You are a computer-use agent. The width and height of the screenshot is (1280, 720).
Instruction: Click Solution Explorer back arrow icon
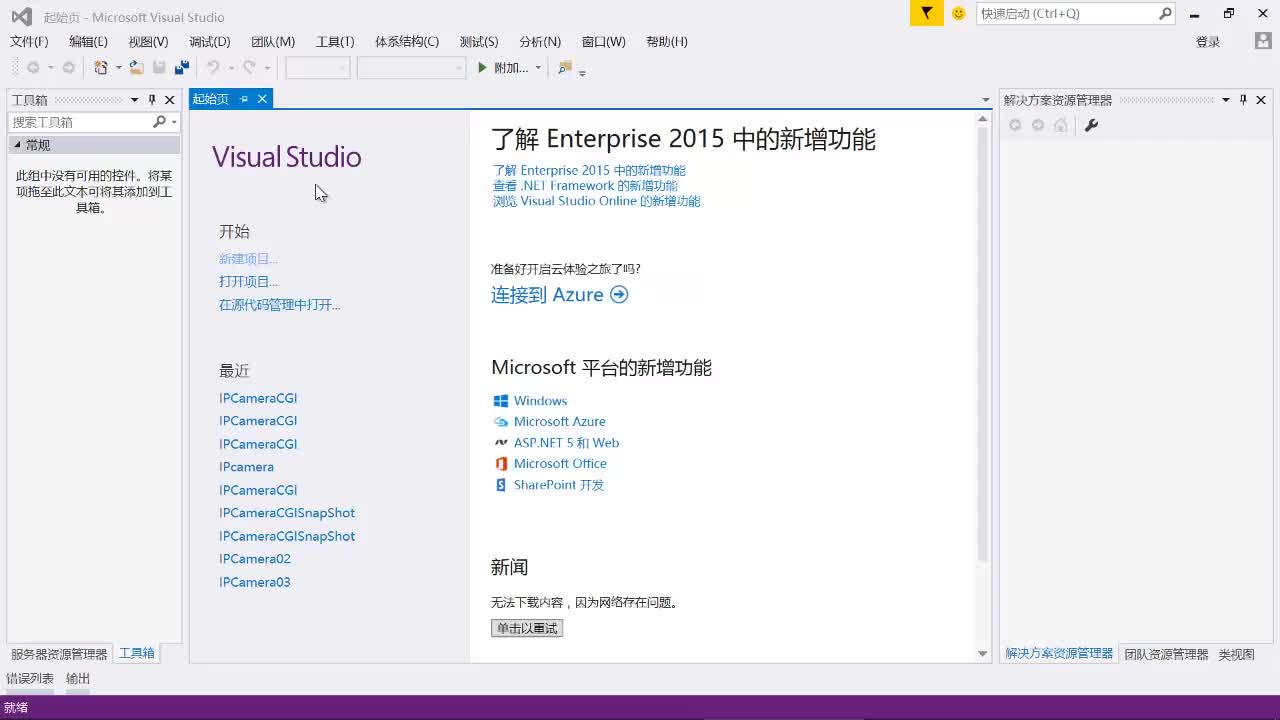click(1015, 125)
